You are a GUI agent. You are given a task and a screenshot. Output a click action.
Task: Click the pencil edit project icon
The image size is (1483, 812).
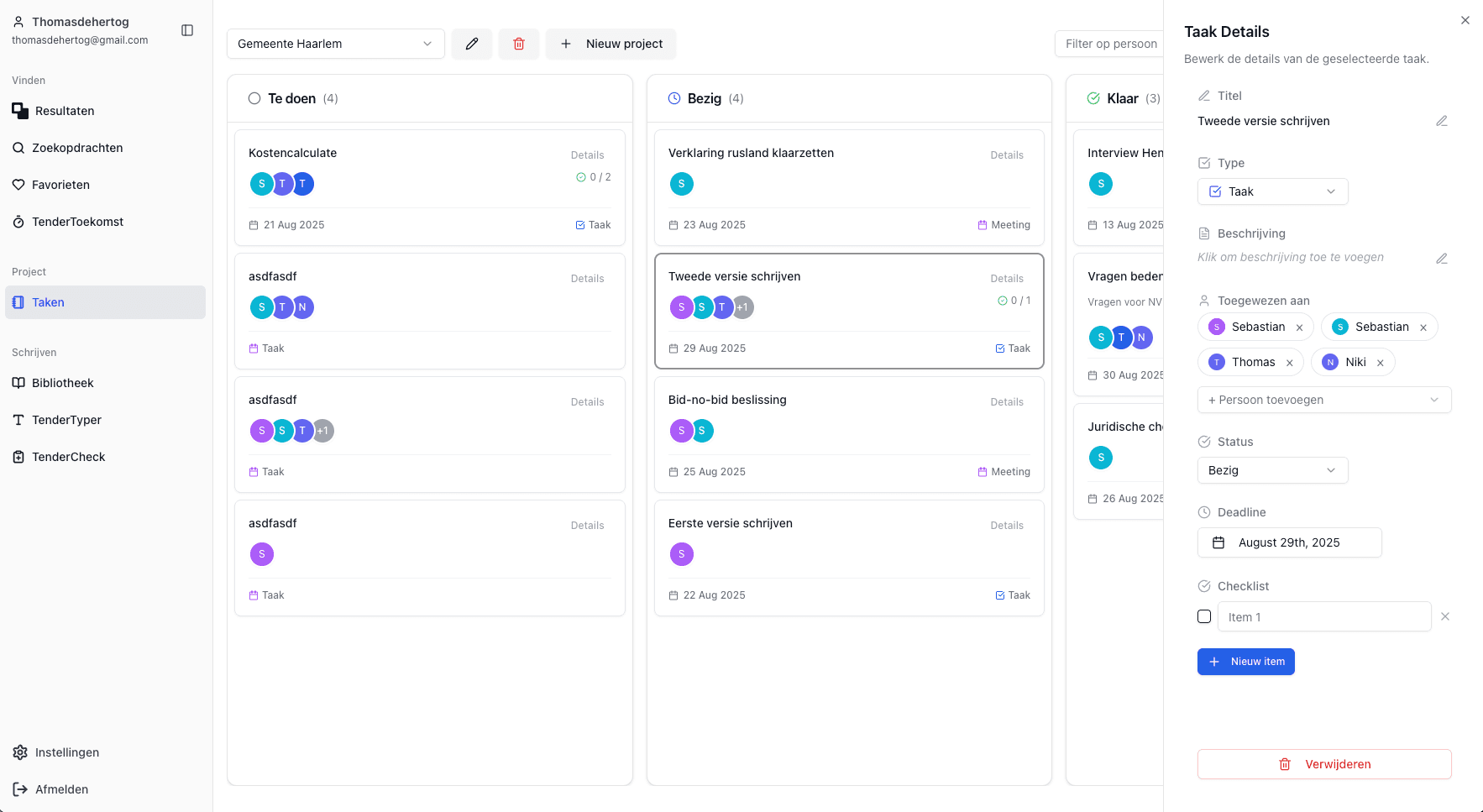point(472,44)
